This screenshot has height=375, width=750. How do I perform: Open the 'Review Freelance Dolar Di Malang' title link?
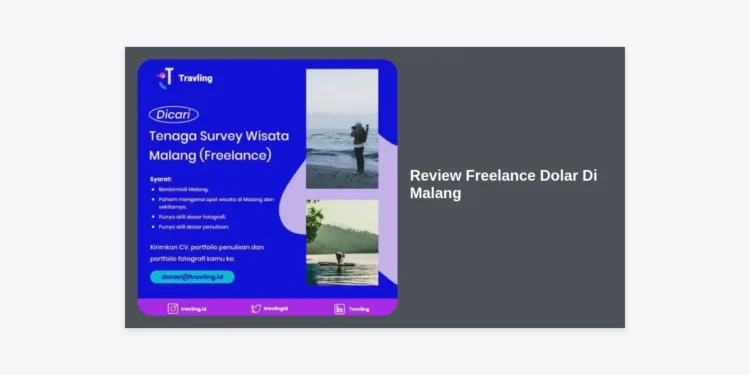point(503,184)
